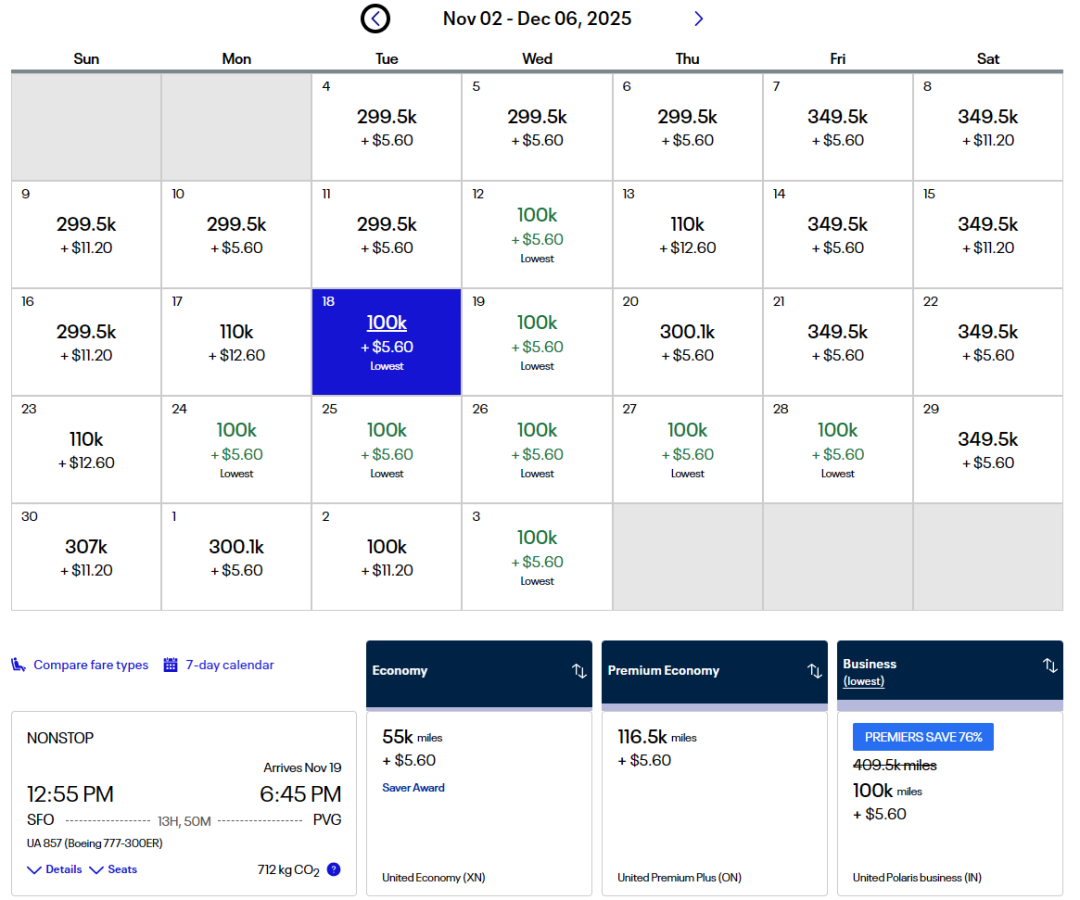Click the 7-day calendar icon
The image size is (1080, 900).
pyautogui.click(x=170, y=665)
